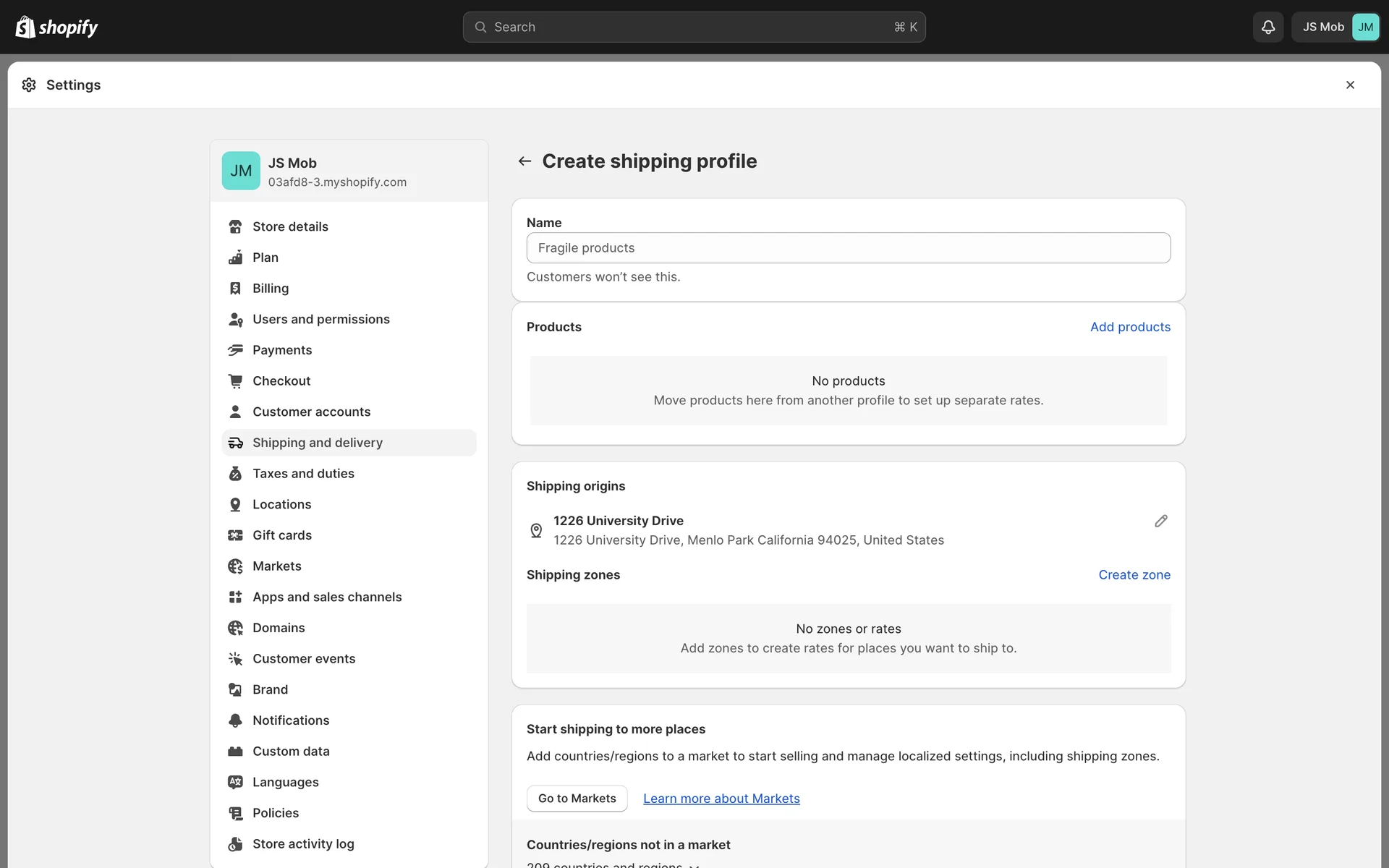
Task: Click the Add products link
Action: [1130, 327]
